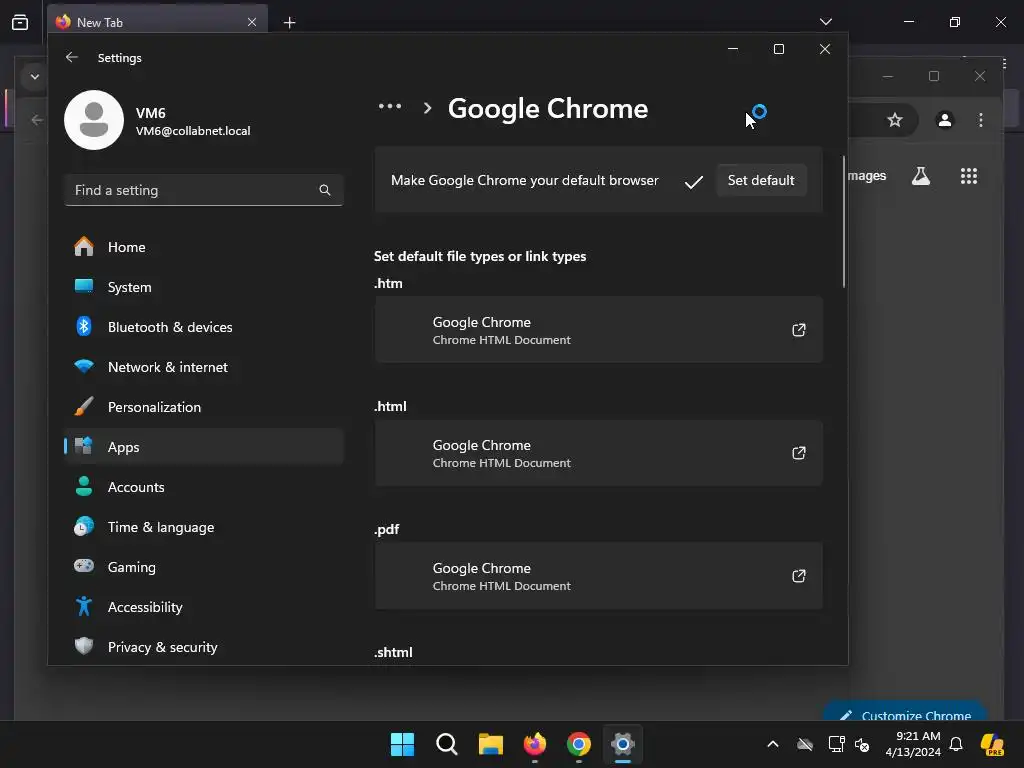Focus the Find a setting search box
Screen dimensions: 1024x768
[x=204, y=190]
